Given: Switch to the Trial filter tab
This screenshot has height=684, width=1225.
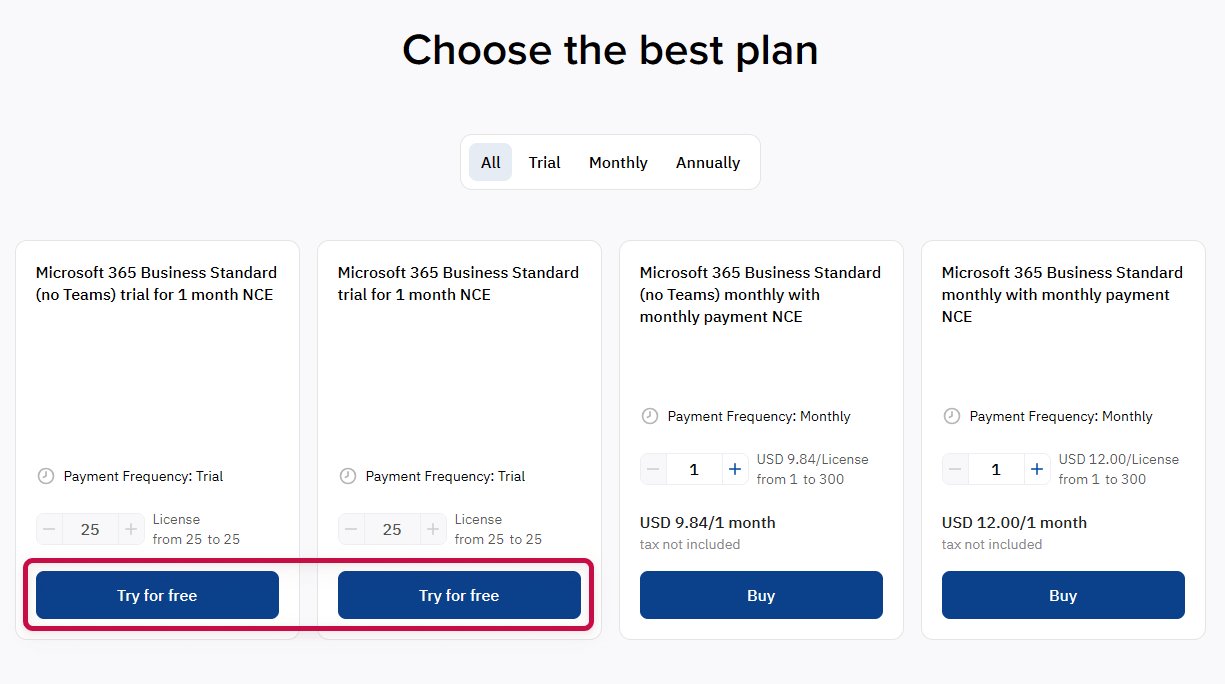Looking at the screenshot, I should coord(544,162).
